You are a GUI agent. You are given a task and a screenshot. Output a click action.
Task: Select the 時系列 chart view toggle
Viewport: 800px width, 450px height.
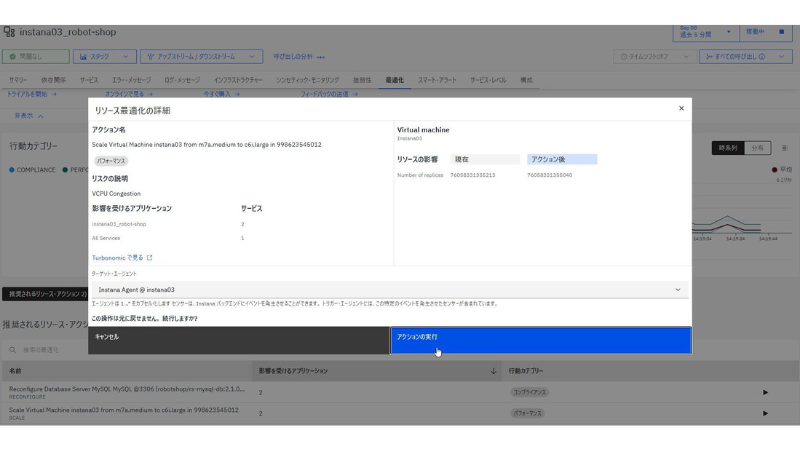coord(728,148)
